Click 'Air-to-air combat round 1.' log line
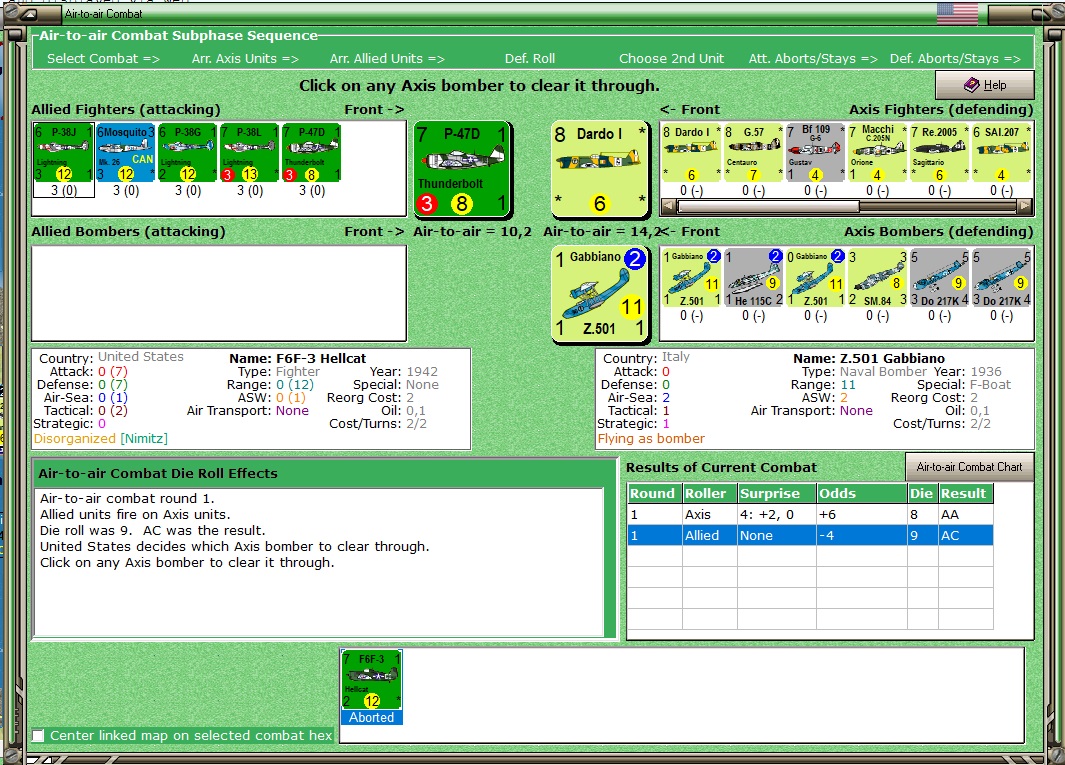 [x=127, y=499]
